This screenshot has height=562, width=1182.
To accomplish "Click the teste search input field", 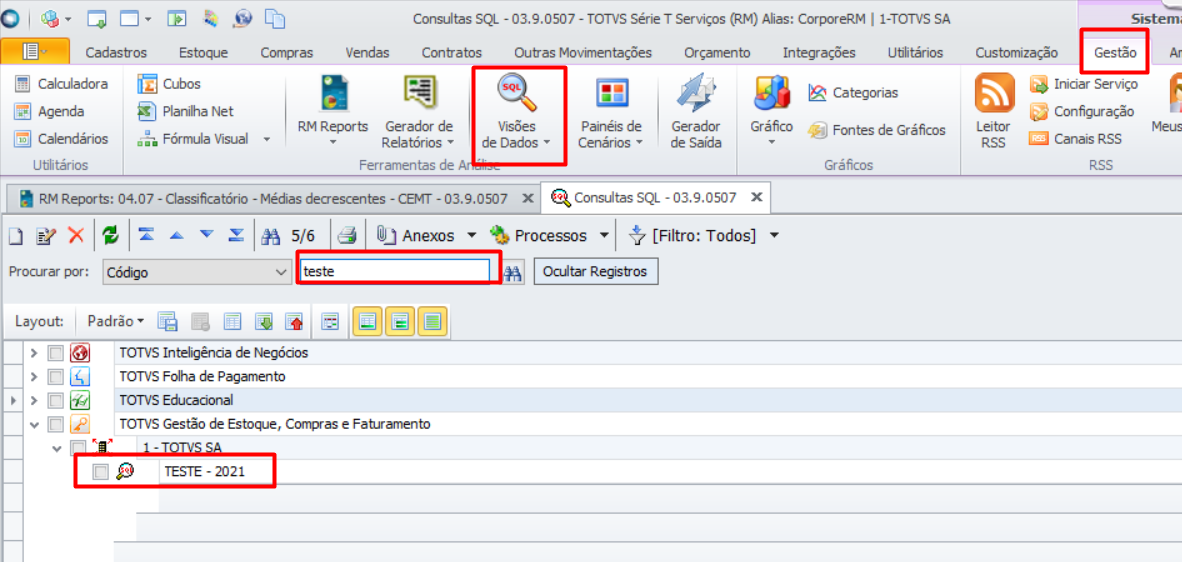I will (x=395, y=272).
